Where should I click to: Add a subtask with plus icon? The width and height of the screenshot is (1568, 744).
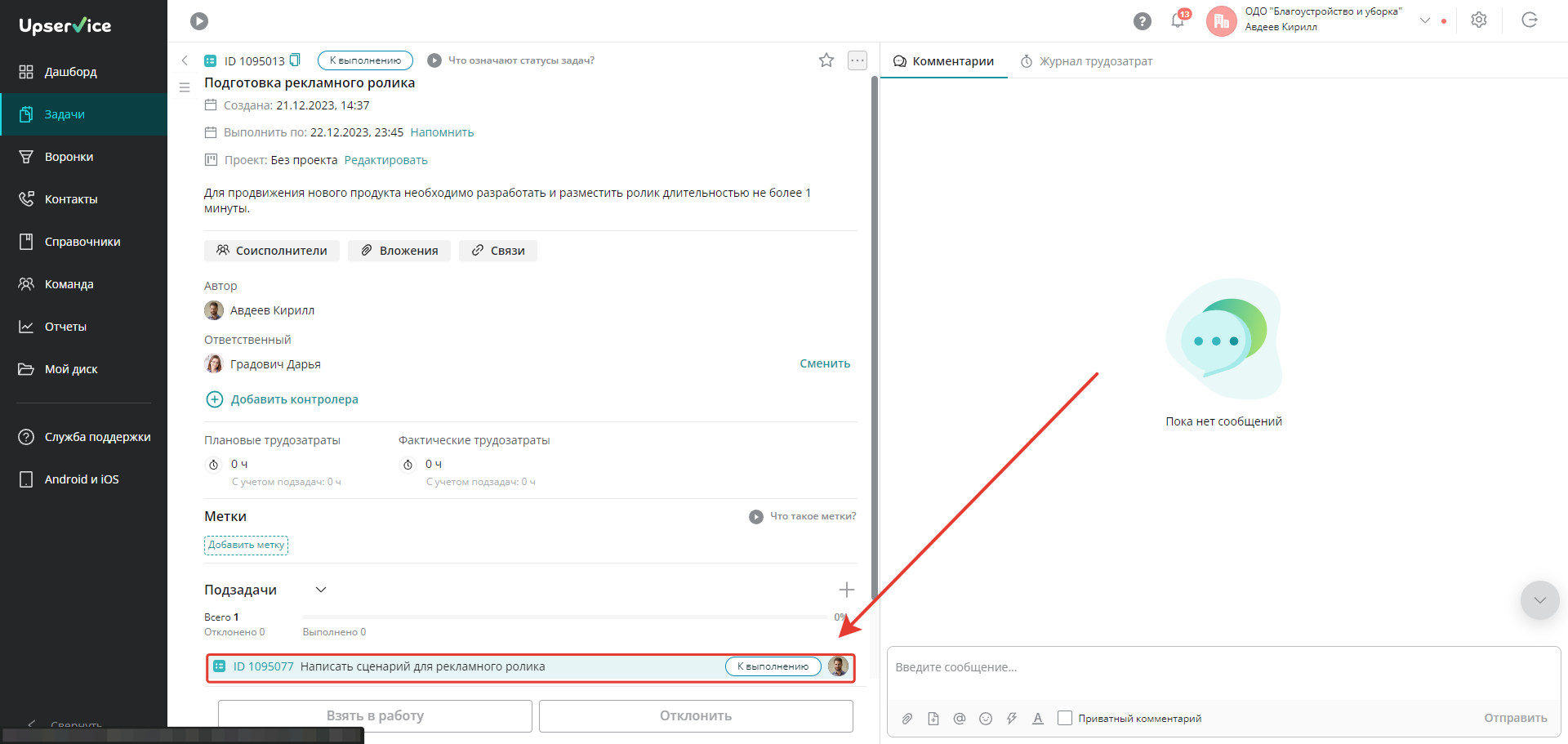[x=847, y=590]
